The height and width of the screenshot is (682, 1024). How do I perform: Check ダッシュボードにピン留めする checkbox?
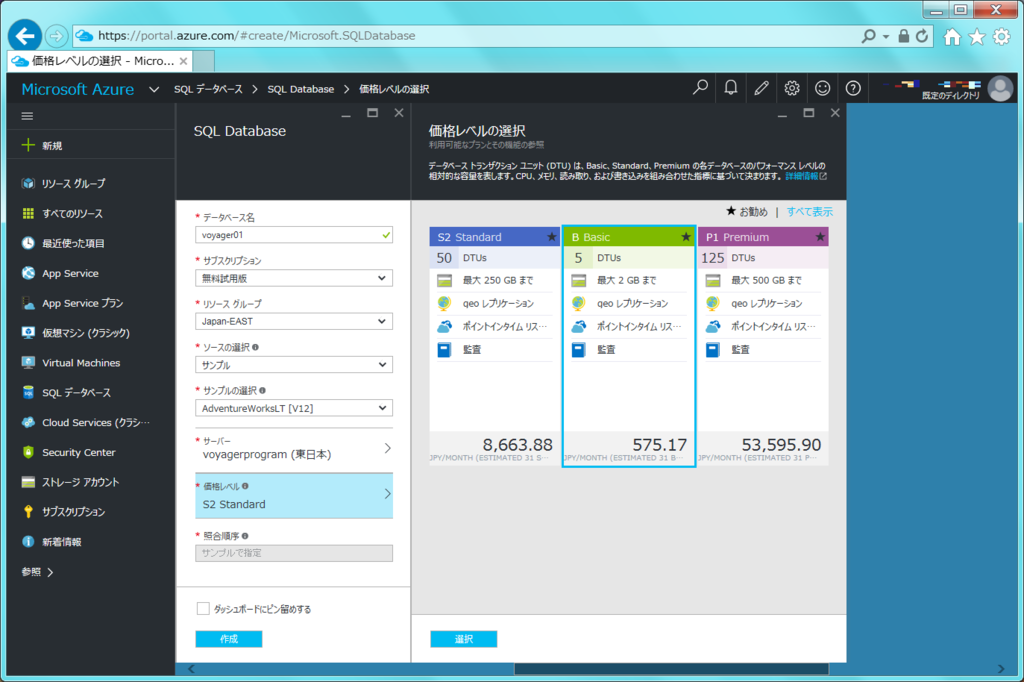pyautogui.click(x=203, y=609)
